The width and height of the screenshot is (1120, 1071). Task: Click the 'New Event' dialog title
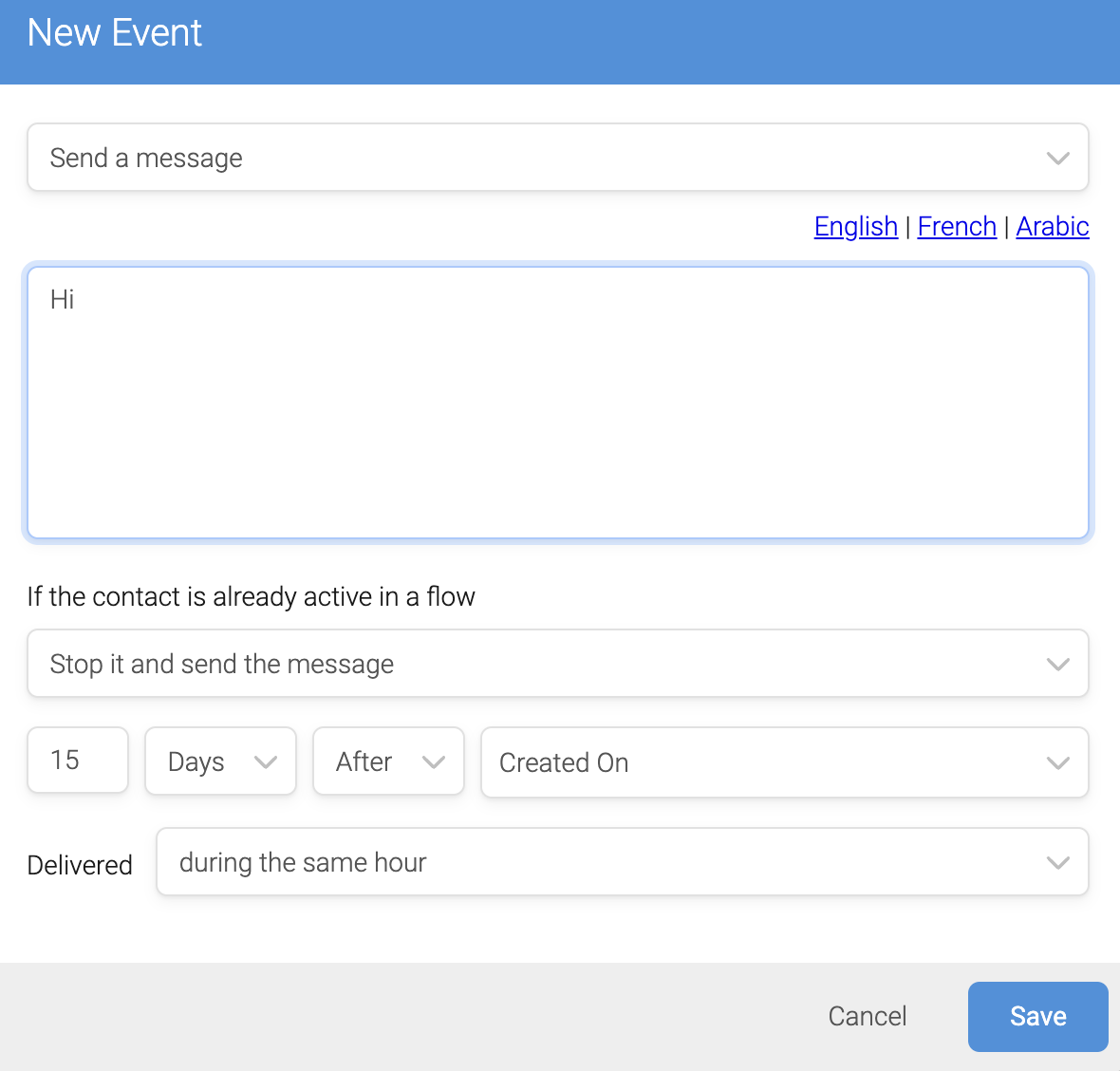pyautogui.click(x=114, y=33)
